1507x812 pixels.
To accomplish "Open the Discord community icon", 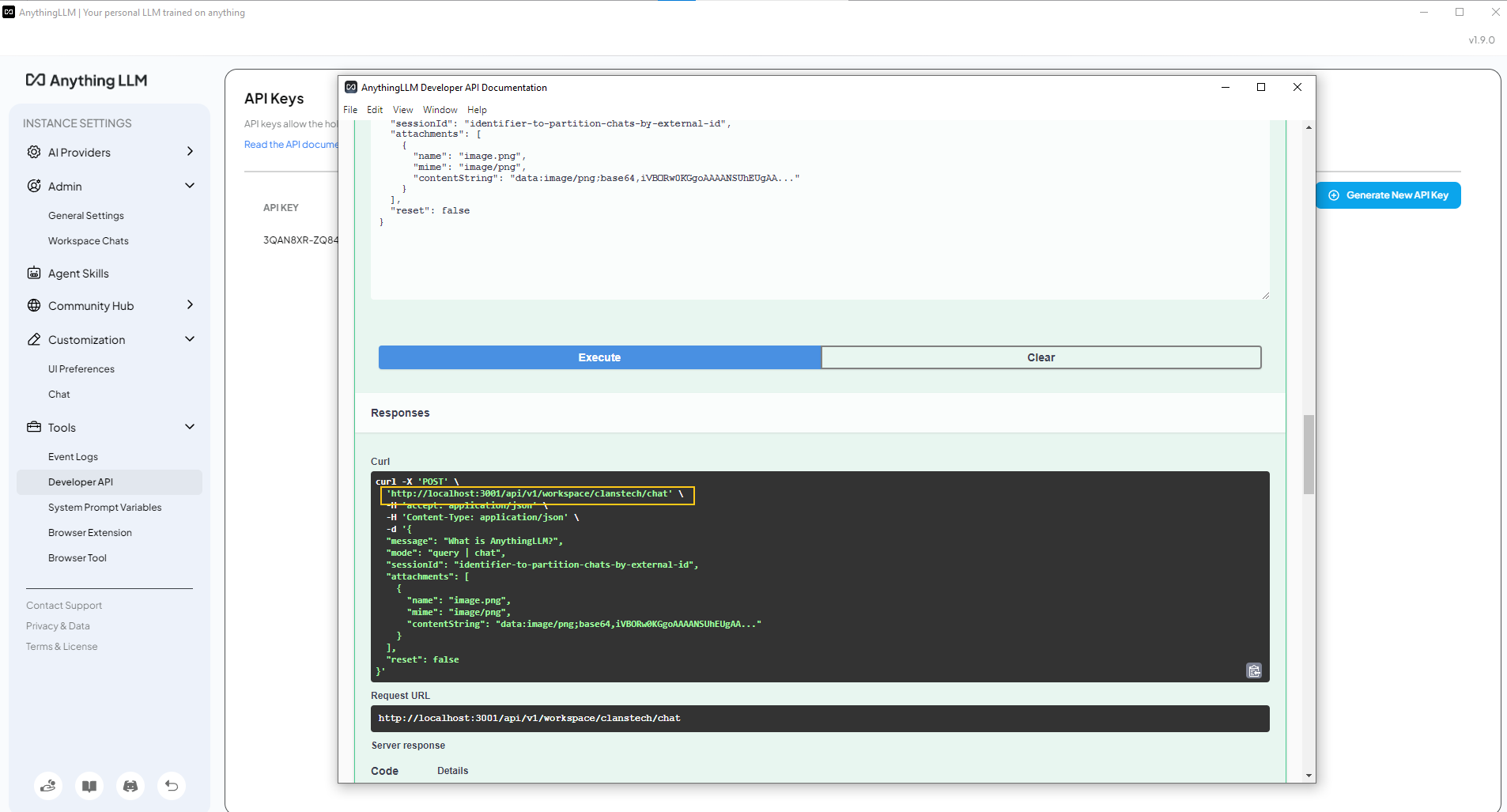I will [130, 786].
